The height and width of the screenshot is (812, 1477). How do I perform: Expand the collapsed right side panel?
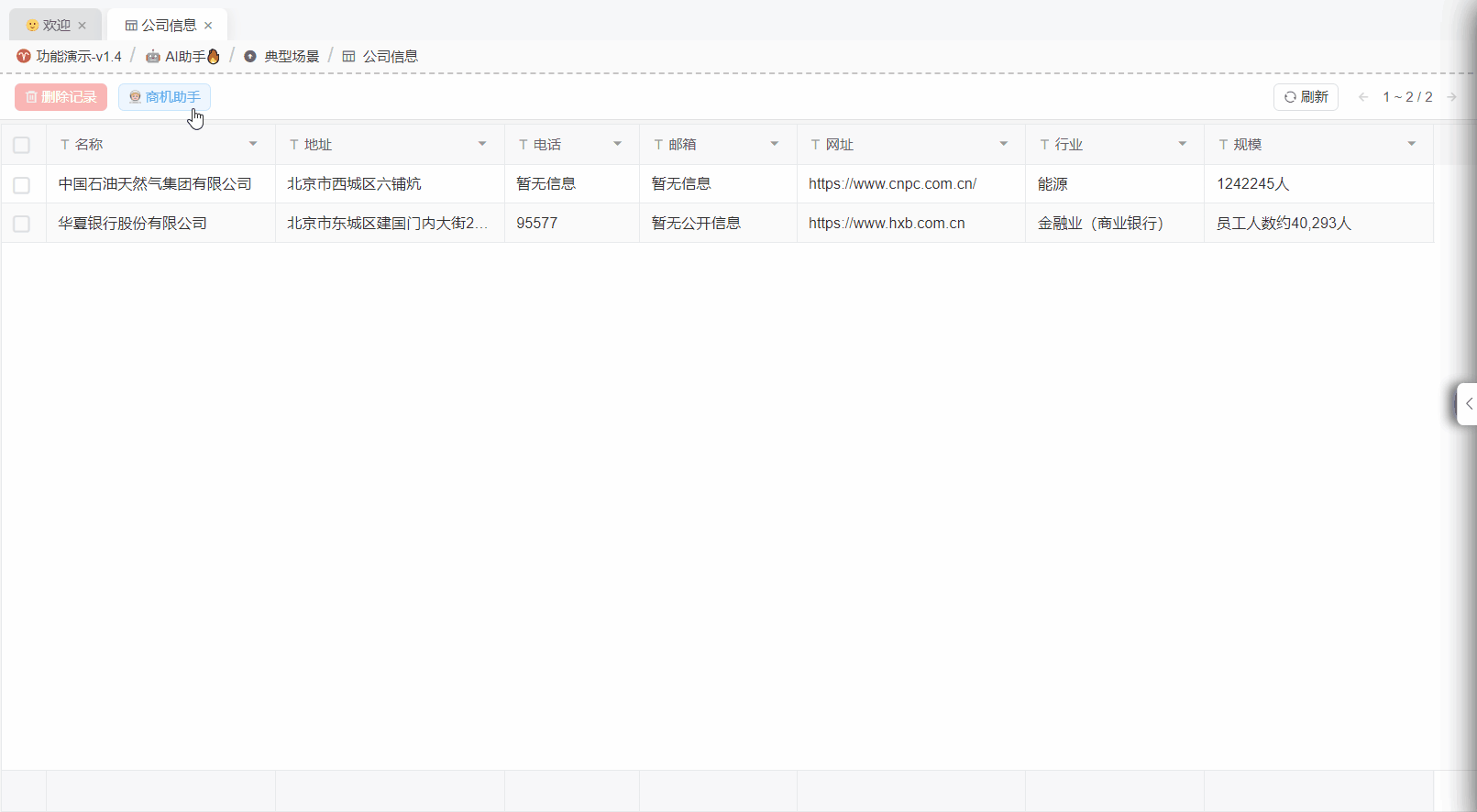tap(1468, 404)
